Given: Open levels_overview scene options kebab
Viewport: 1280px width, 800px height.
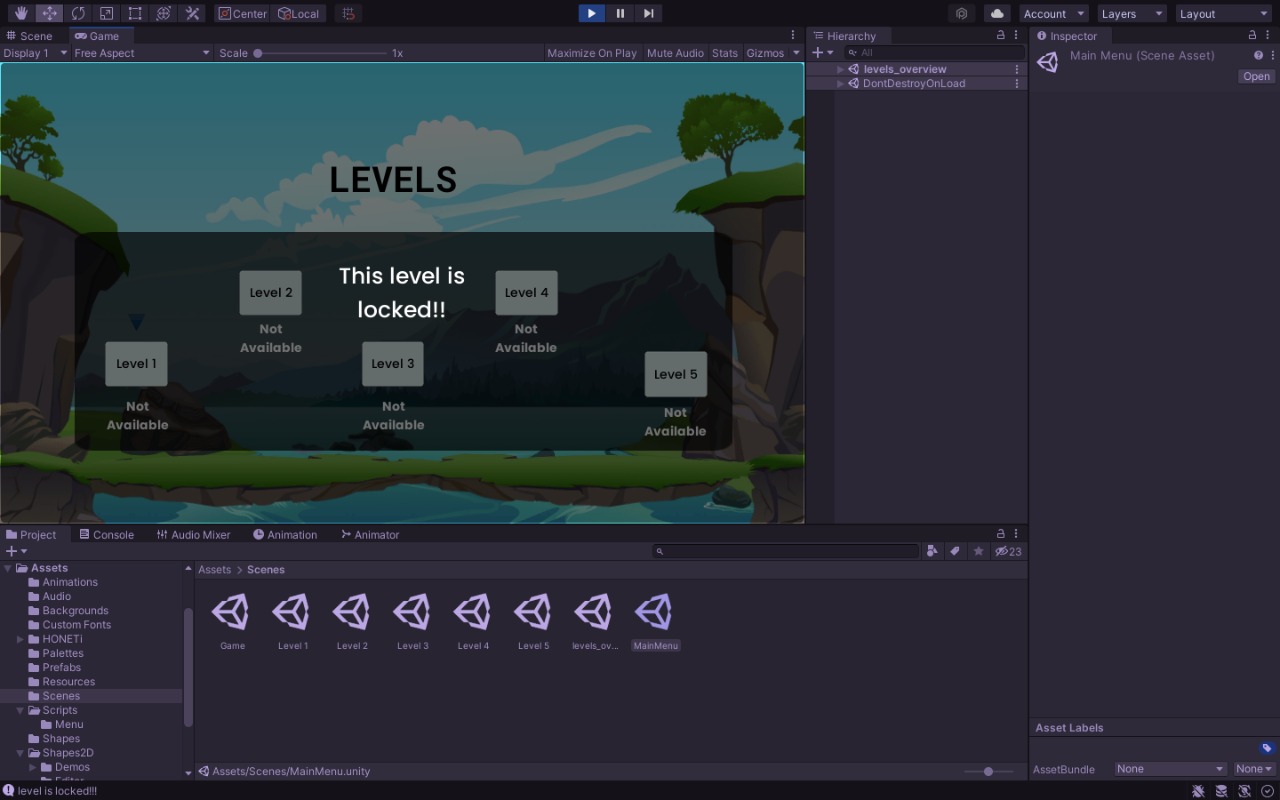Looking at the screenshot, I should click(1017, 69).
